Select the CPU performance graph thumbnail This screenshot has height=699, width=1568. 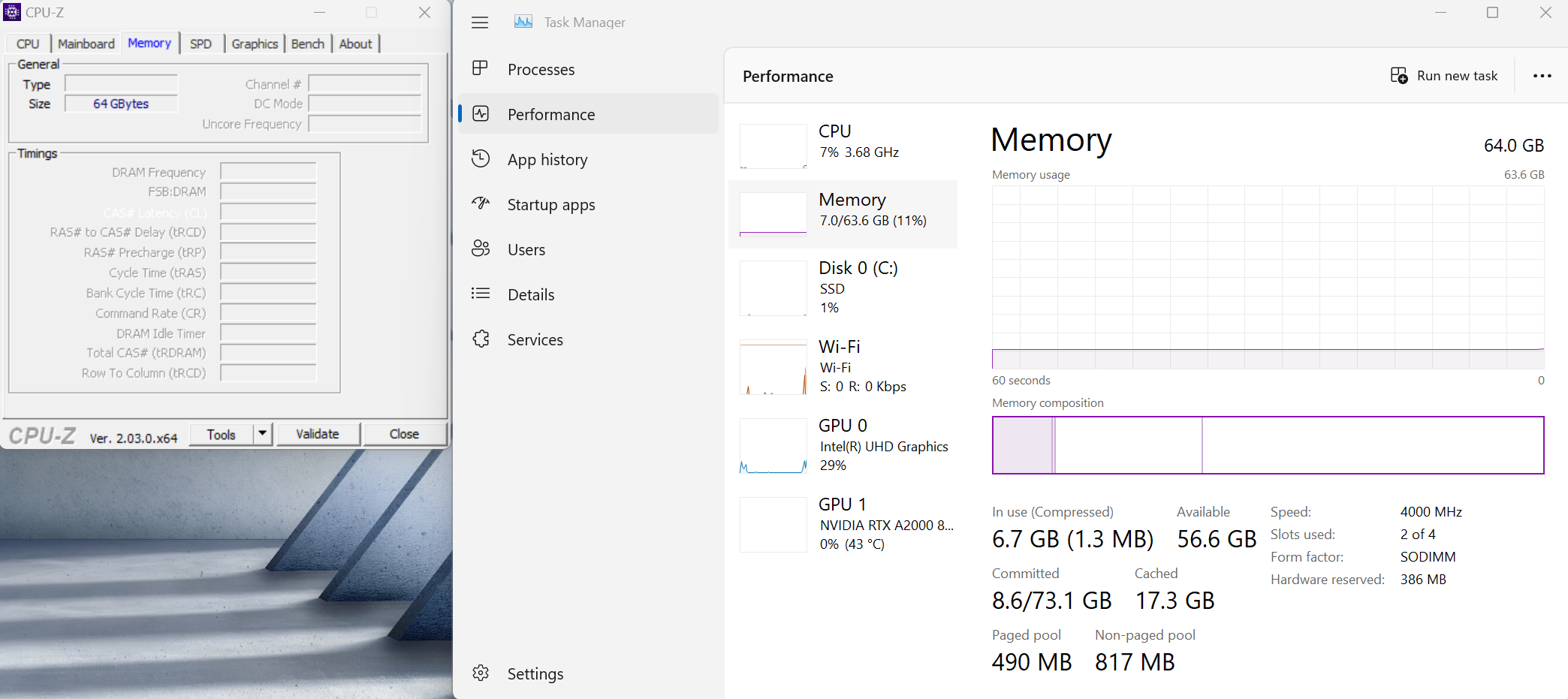[x=773, y=146]
